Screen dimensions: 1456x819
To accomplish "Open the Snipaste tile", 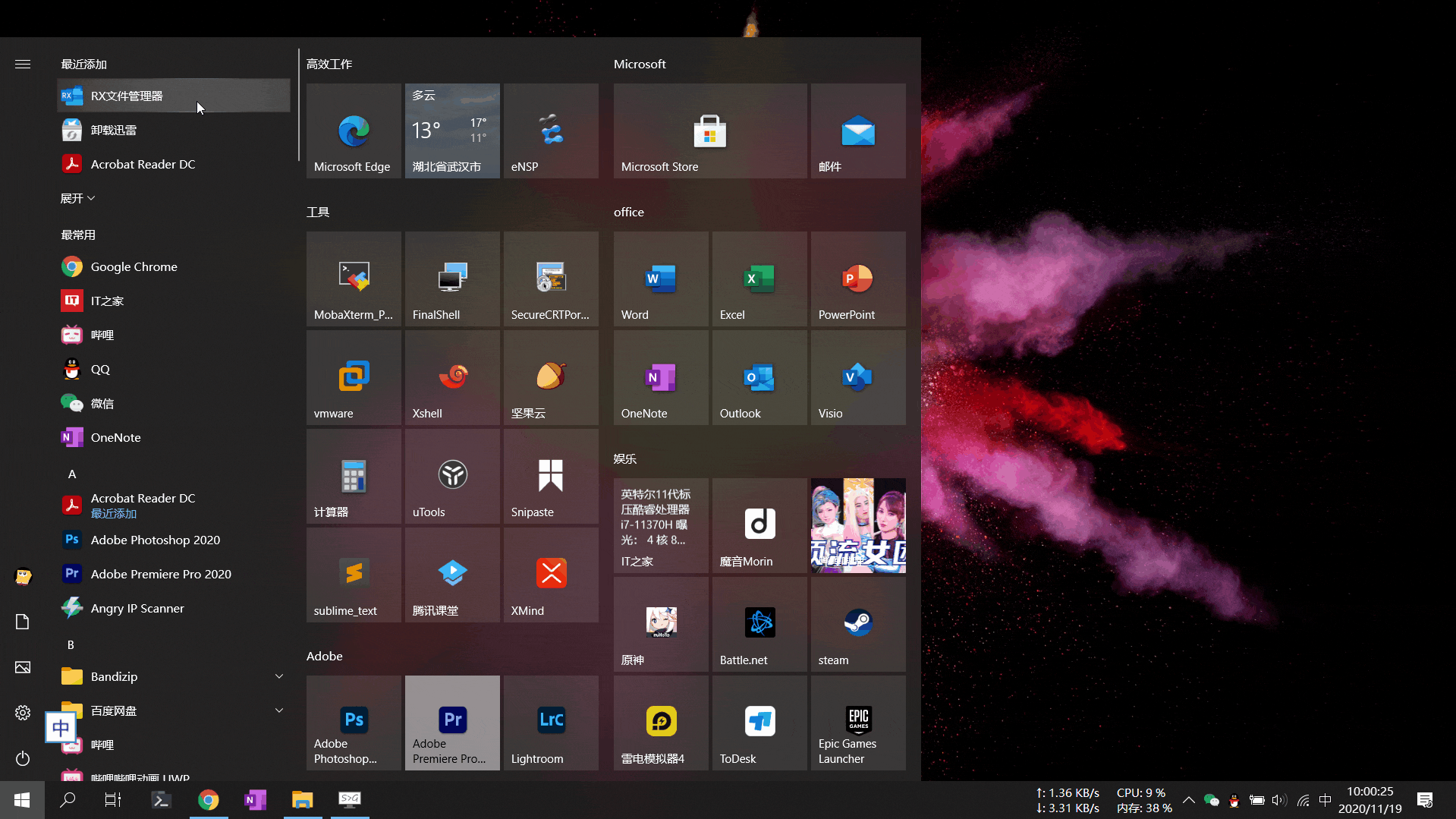I will [551, 476].
